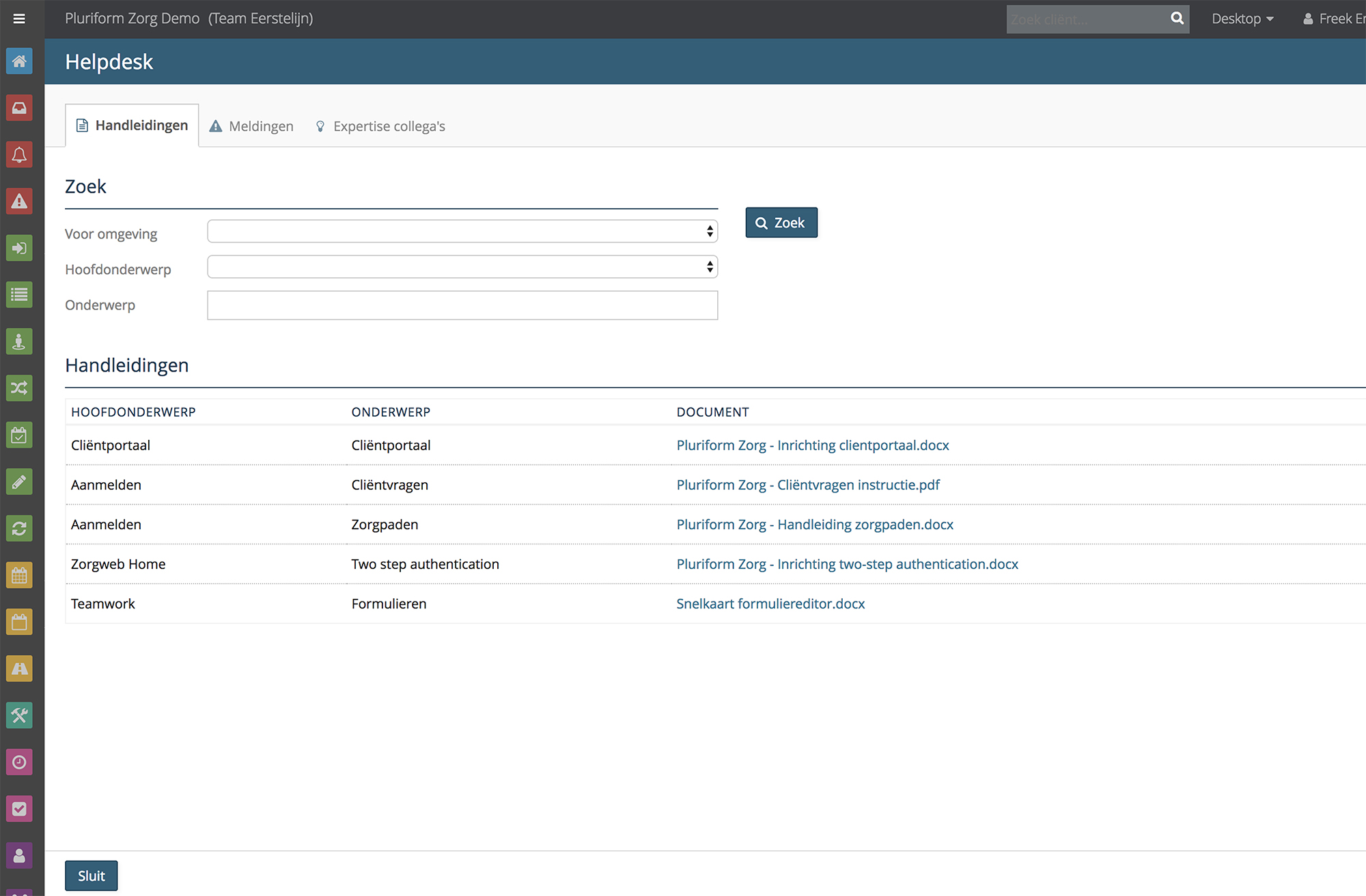Click the red warning triangle sidebar icon
Image resolution: width=1366 pixels, height=896 pixels.
(x=19, y=201)
